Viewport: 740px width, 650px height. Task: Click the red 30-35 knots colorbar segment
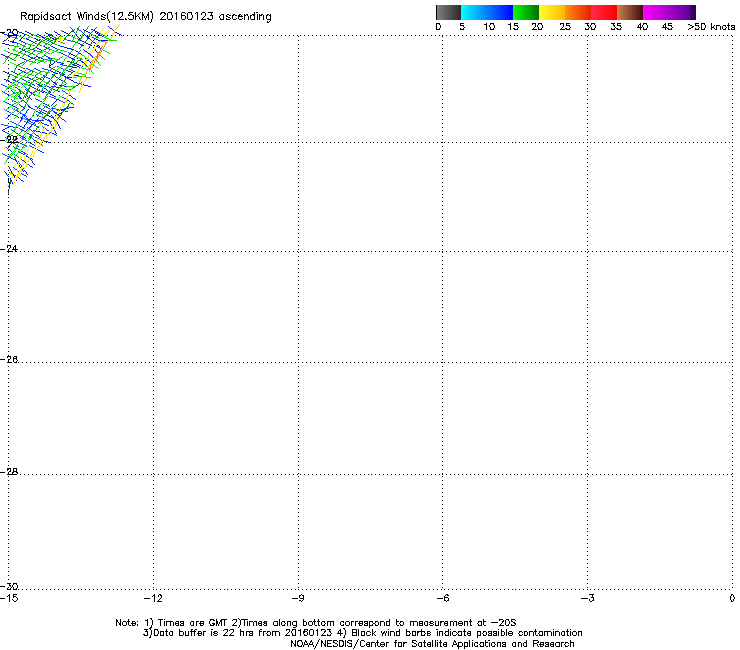click(x=604, y=12)
